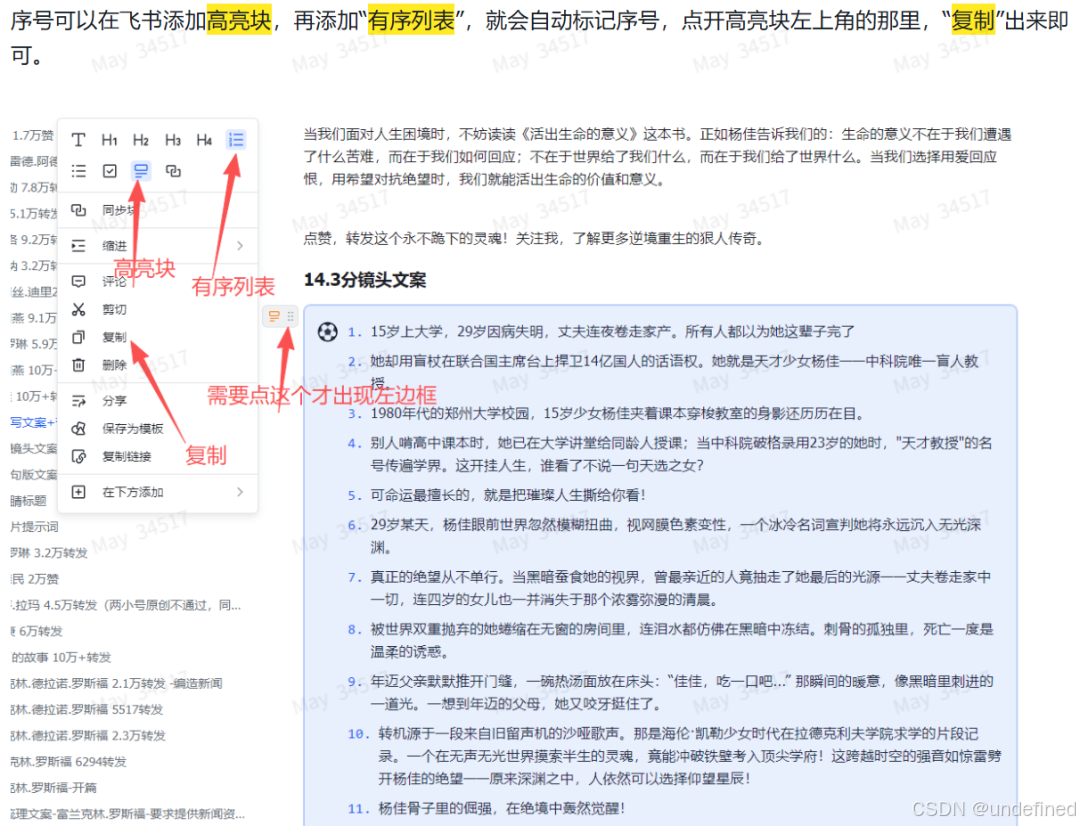Open the 缩进 indent submenu
The image size is (1080, 826).
tap(158, 246)
